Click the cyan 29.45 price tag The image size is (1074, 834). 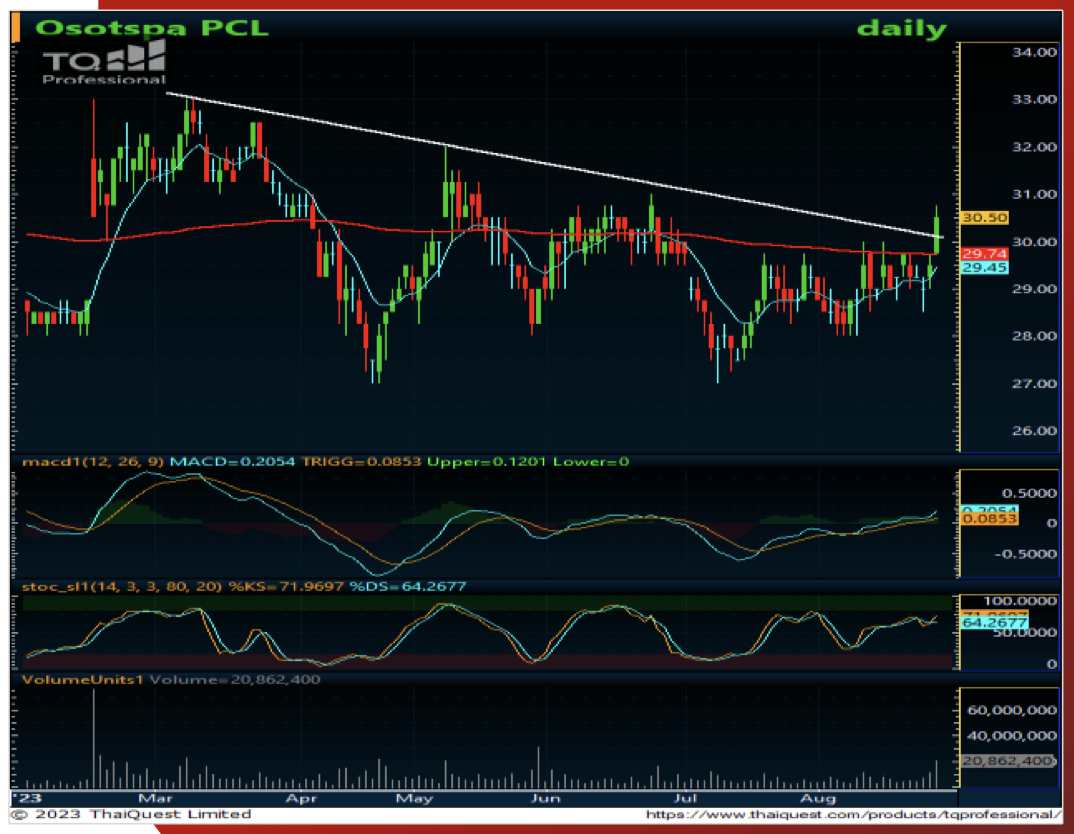pos(984,268)
